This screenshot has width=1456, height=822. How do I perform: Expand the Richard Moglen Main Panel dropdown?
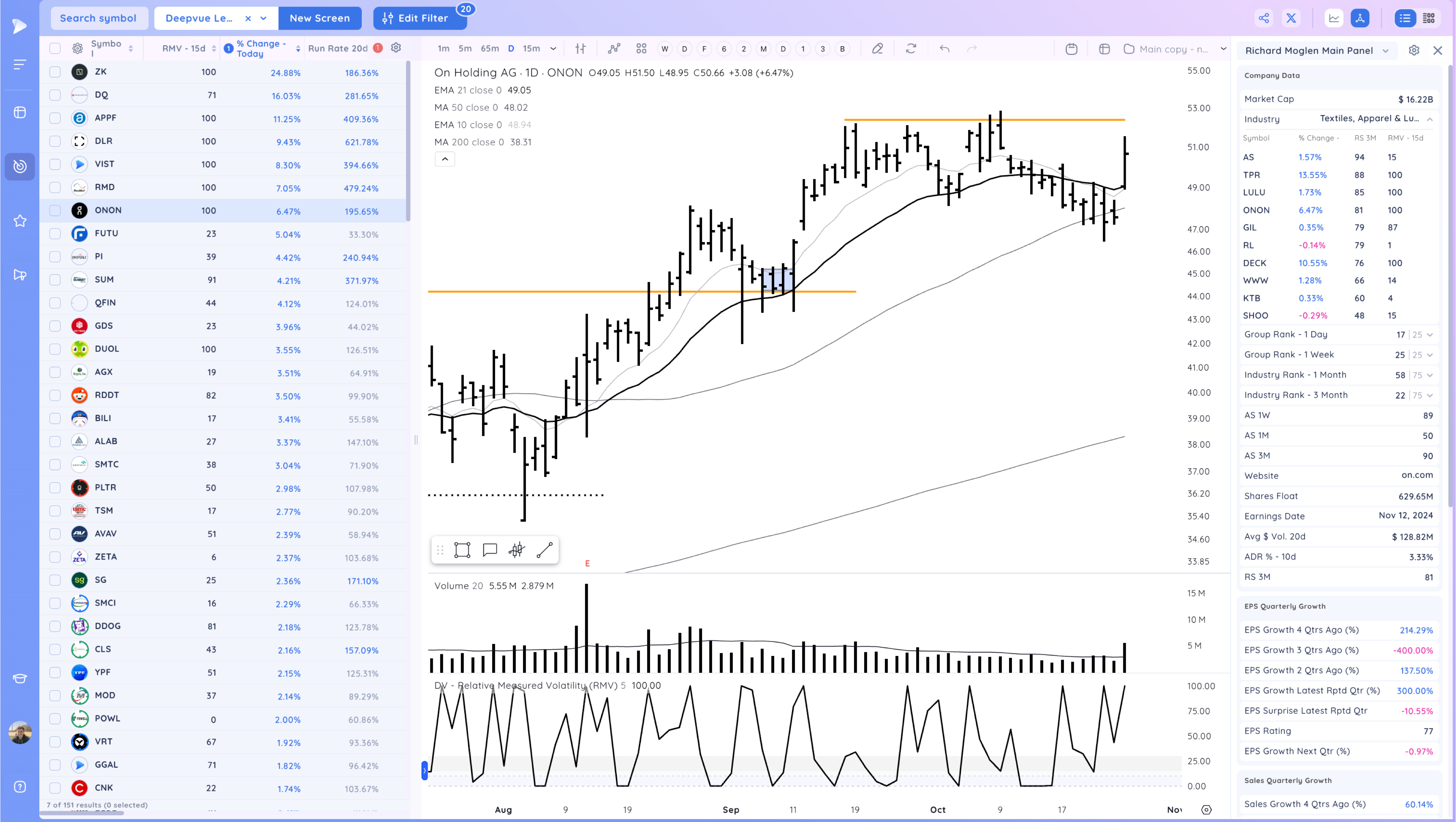point(1385,50)
